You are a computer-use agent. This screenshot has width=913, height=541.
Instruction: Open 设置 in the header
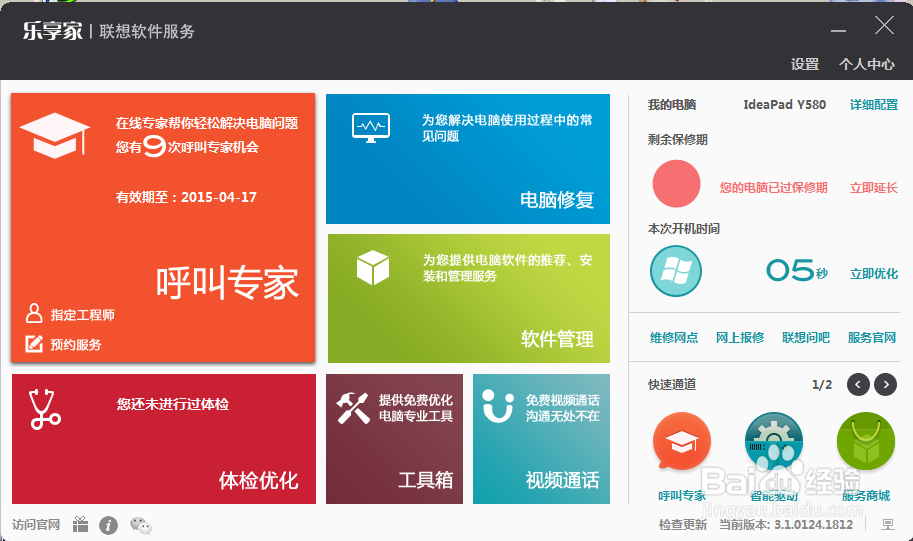(805, 64)
